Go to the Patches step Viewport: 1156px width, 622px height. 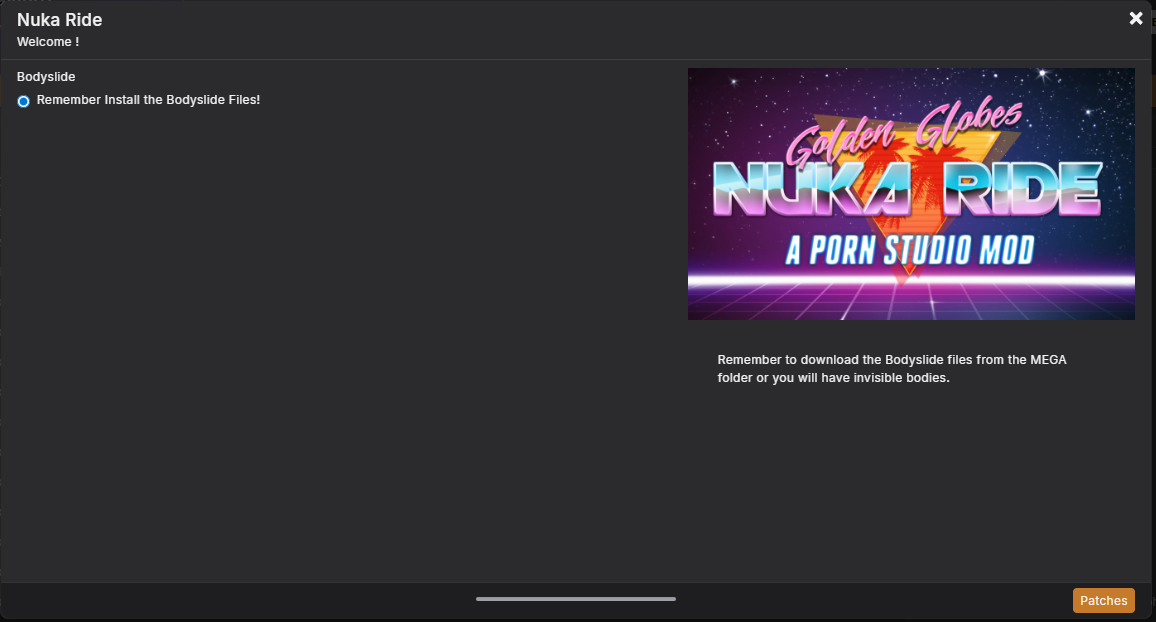tap(1103, 601)
